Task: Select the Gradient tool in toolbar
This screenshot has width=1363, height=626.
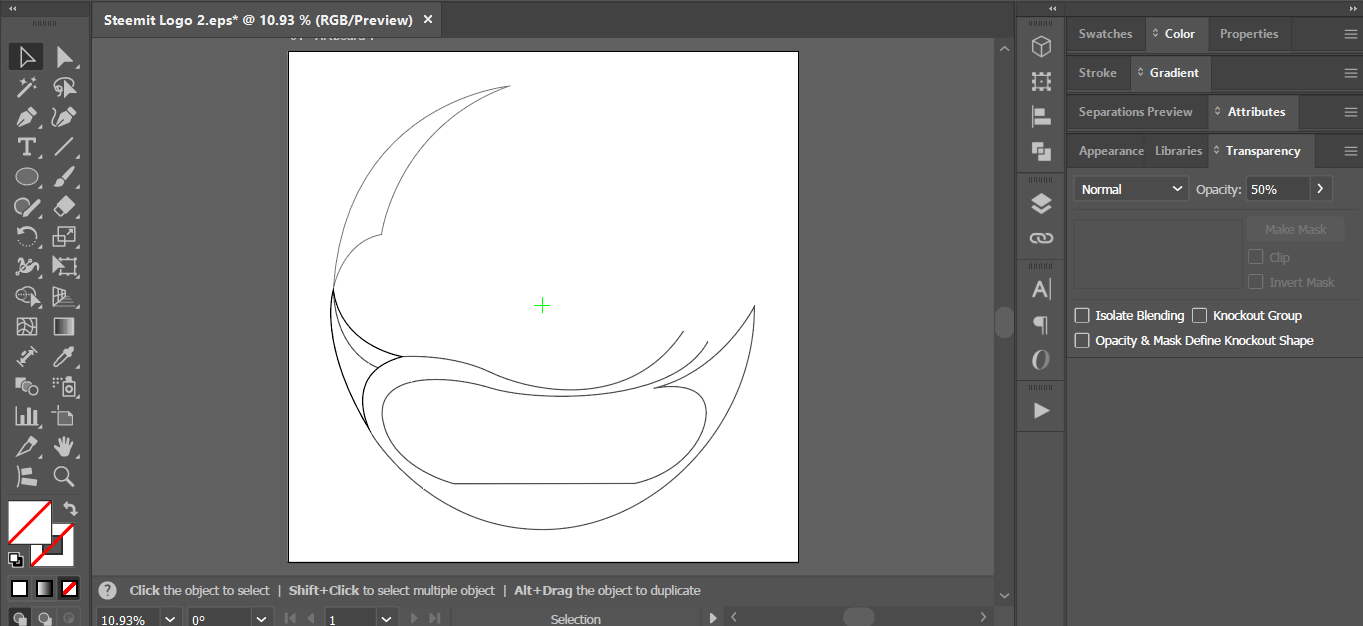Action: (x=65, y=327)
